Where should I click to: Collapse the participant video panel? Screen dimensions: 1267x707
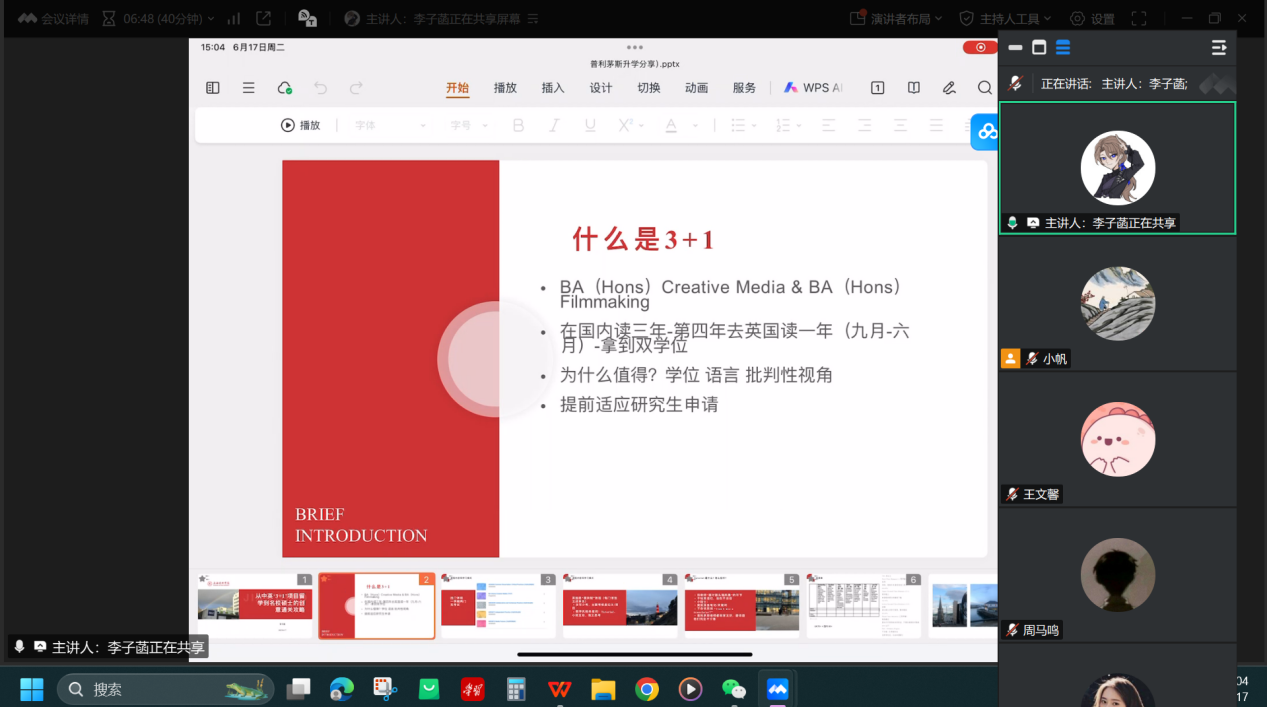tap(1218, 47)
